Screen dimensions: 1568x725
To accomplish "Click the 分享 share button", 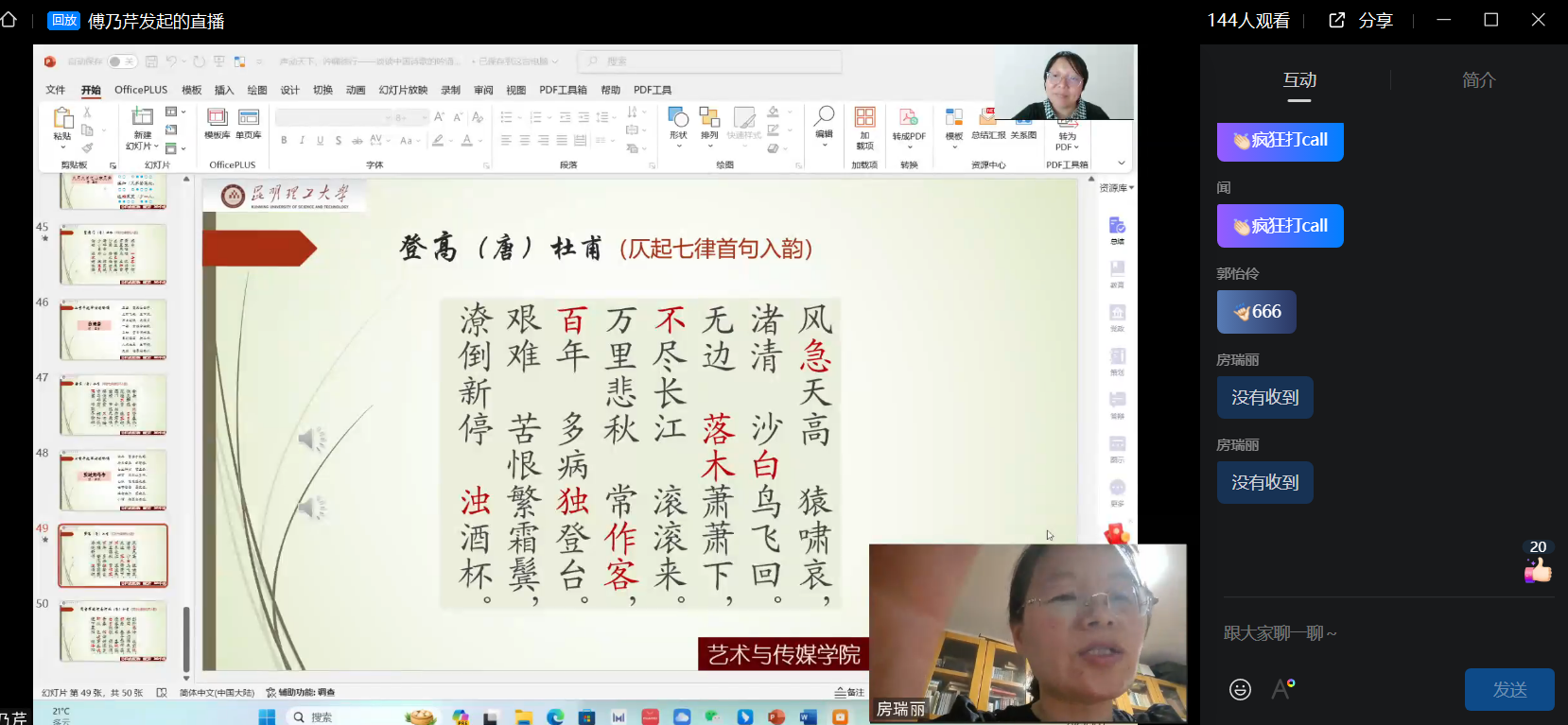I will pos(1362,21).
